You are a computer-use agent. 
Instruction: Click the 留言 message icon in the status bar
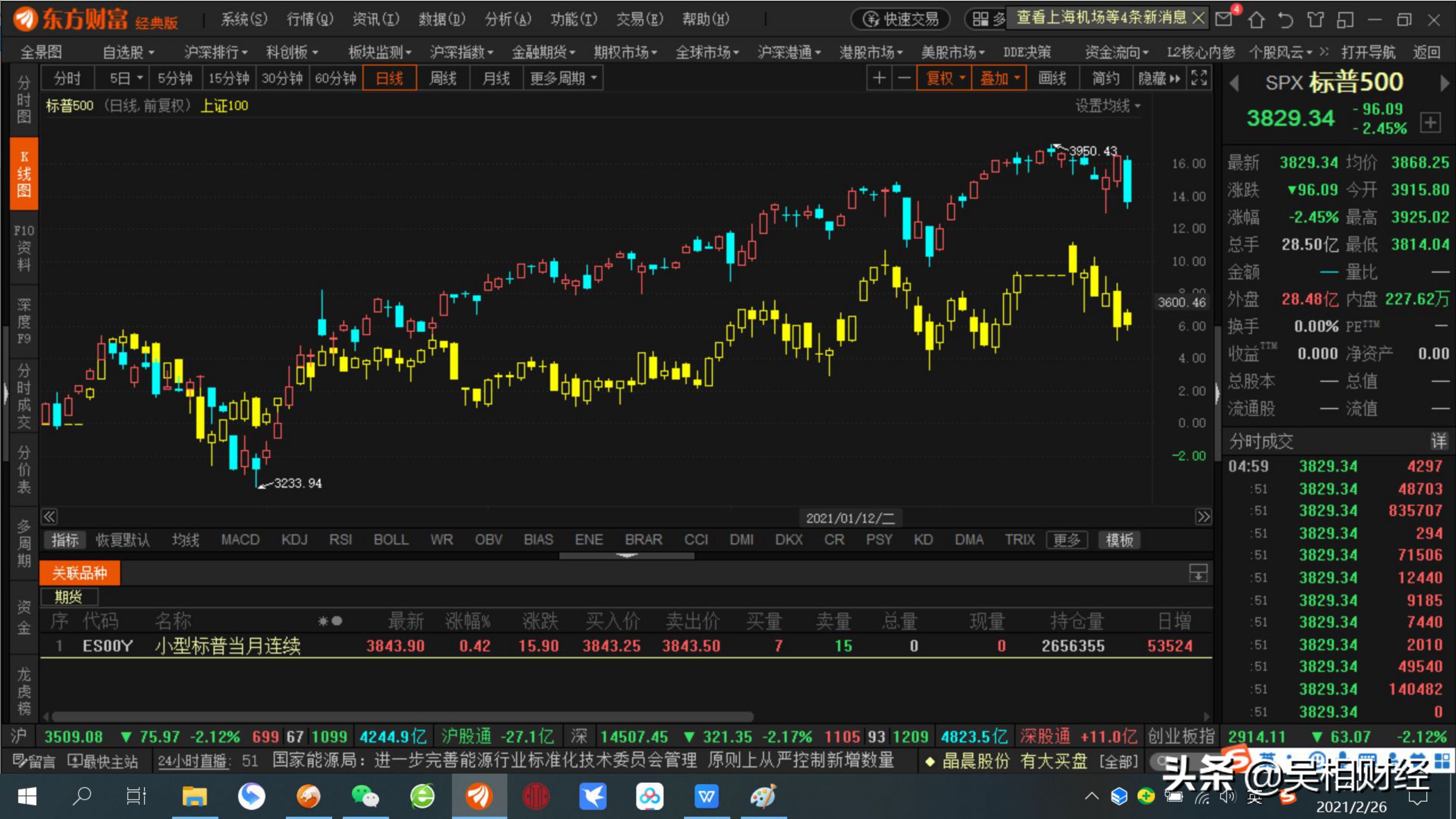[x=34, y=761]
